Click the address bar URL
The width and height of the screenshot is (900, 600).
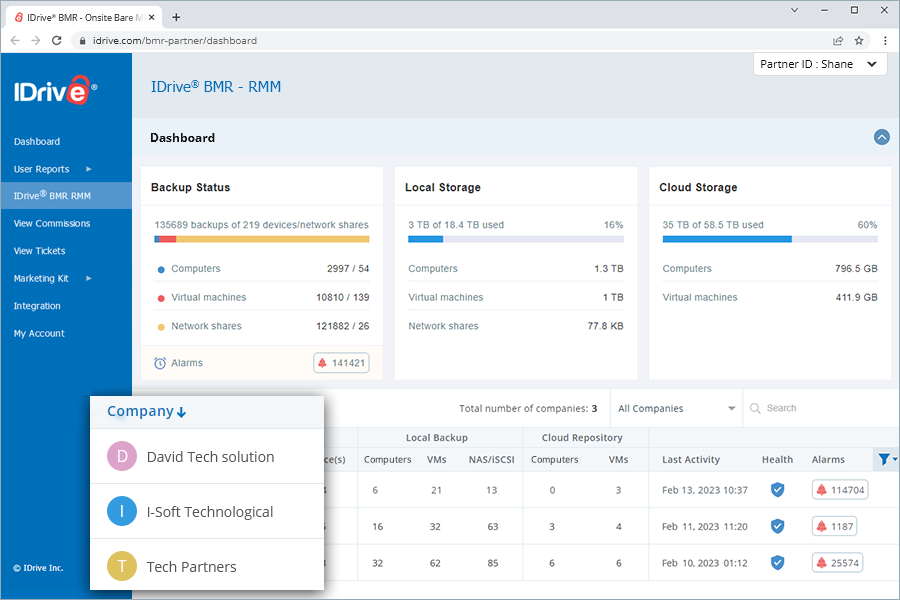175,41
